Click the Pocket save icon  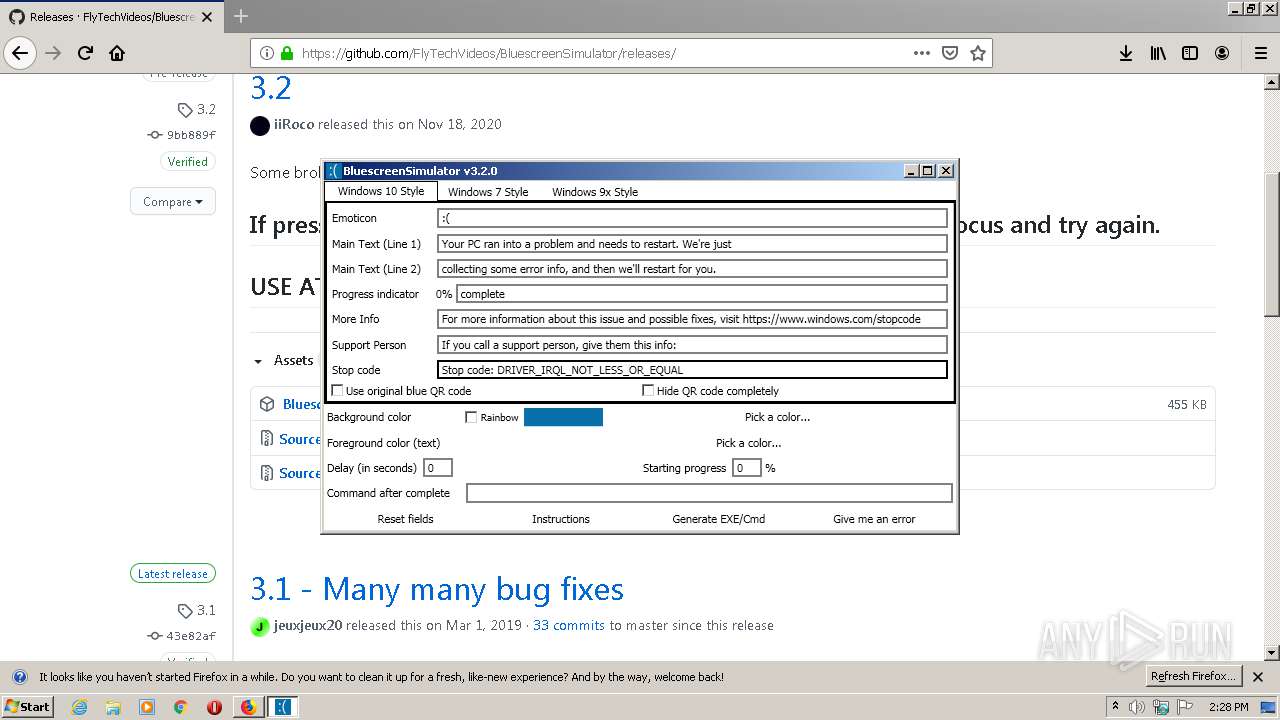coord(950,53)
